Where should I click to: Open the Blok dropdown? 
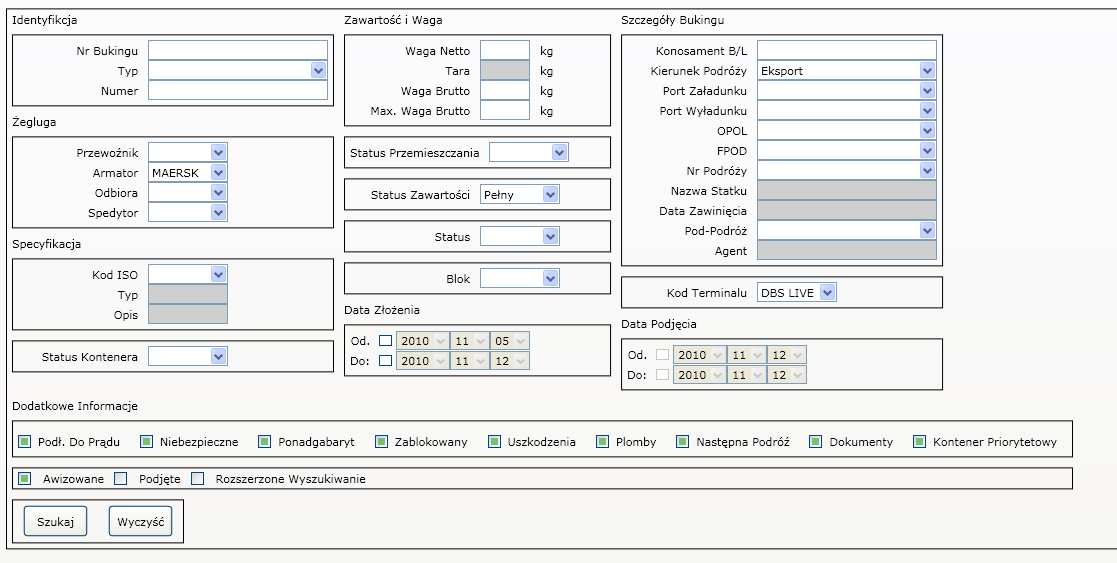pos(520,279)
